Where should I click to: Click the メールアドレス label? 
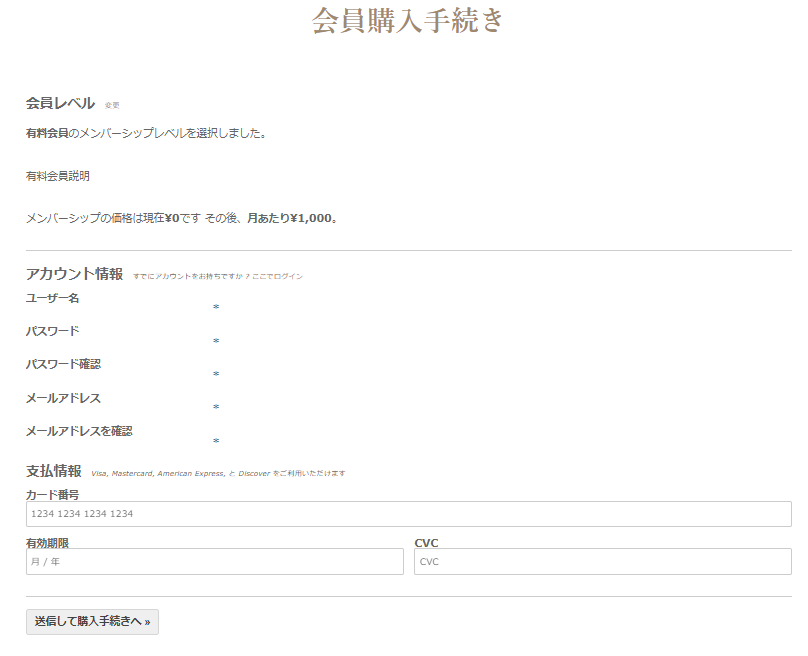click(x=63, y=398)
